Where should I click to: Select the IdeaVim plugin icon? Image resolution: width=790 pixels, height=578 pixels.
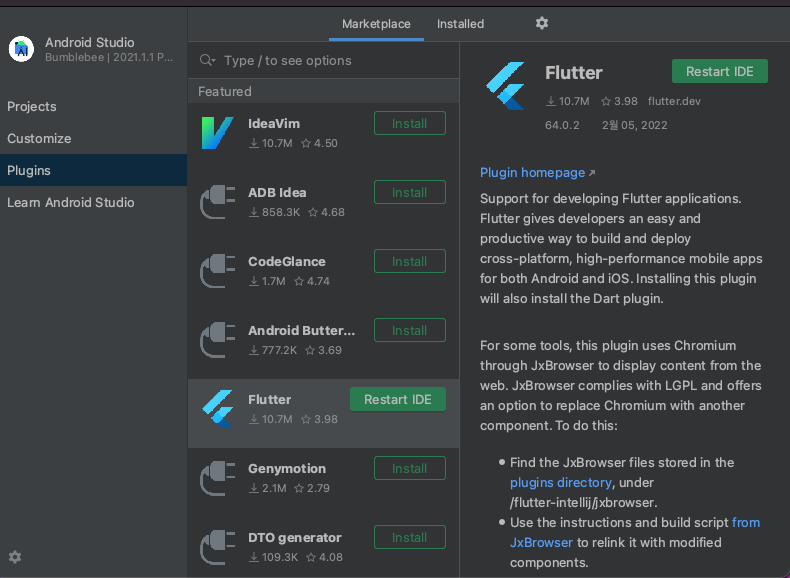[x=218, y=133]
